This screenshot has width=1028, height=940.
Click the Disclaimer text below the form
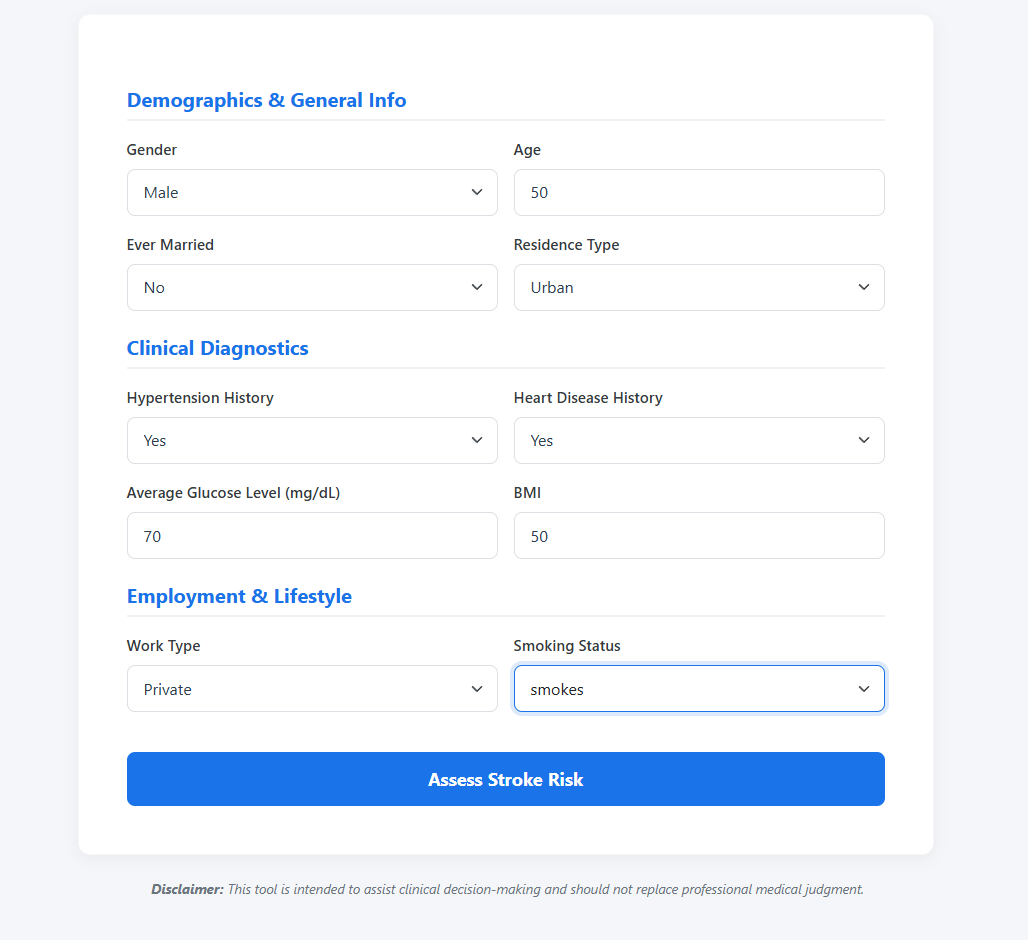tap(507, 890)
